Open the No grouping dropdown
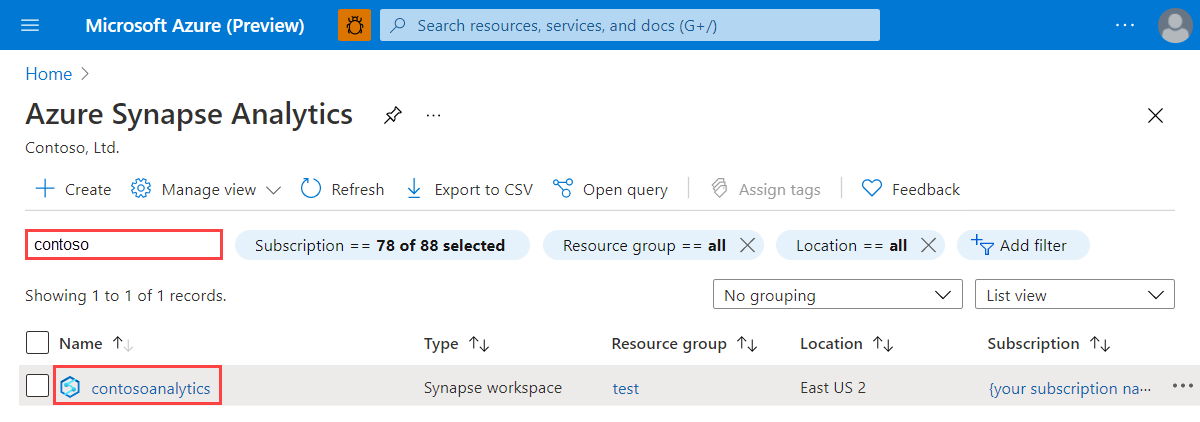Screen dimensions: 1200x422 pos(837,295)
